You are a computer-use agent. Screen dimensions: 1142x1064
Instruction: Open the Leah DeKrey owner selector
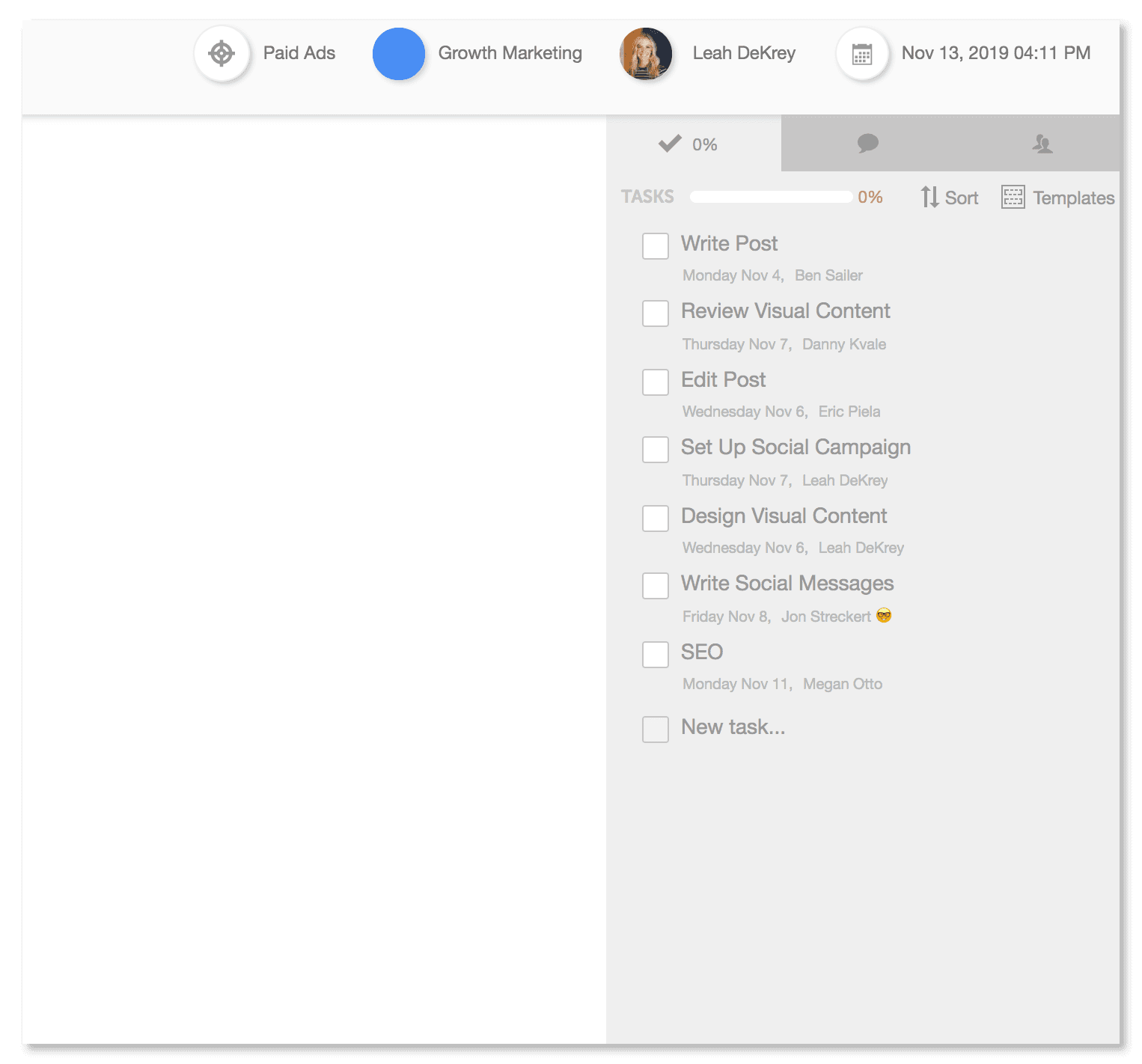[x=744, y=53]
